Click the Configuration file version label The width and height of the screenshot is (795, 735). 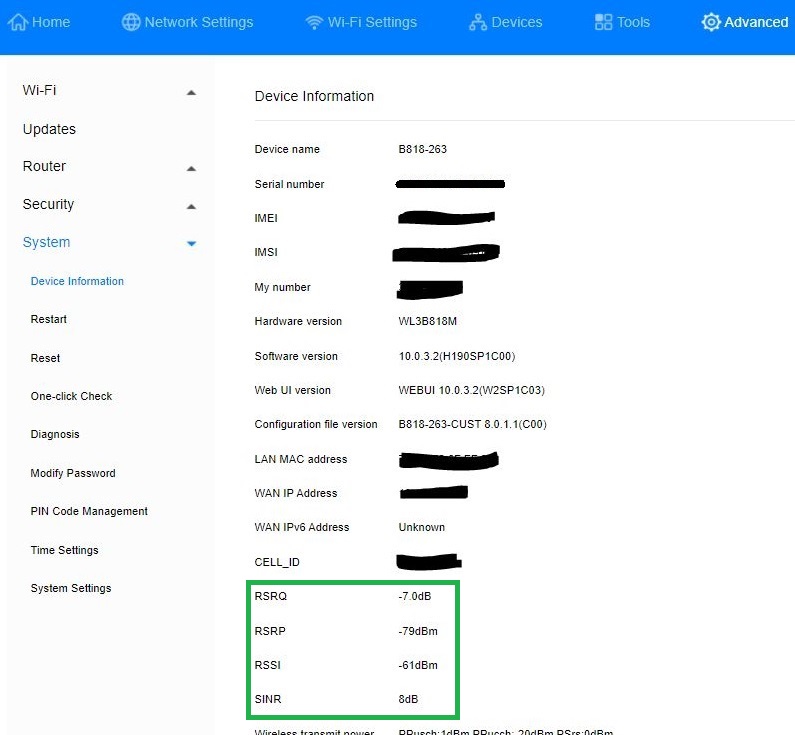316,424
